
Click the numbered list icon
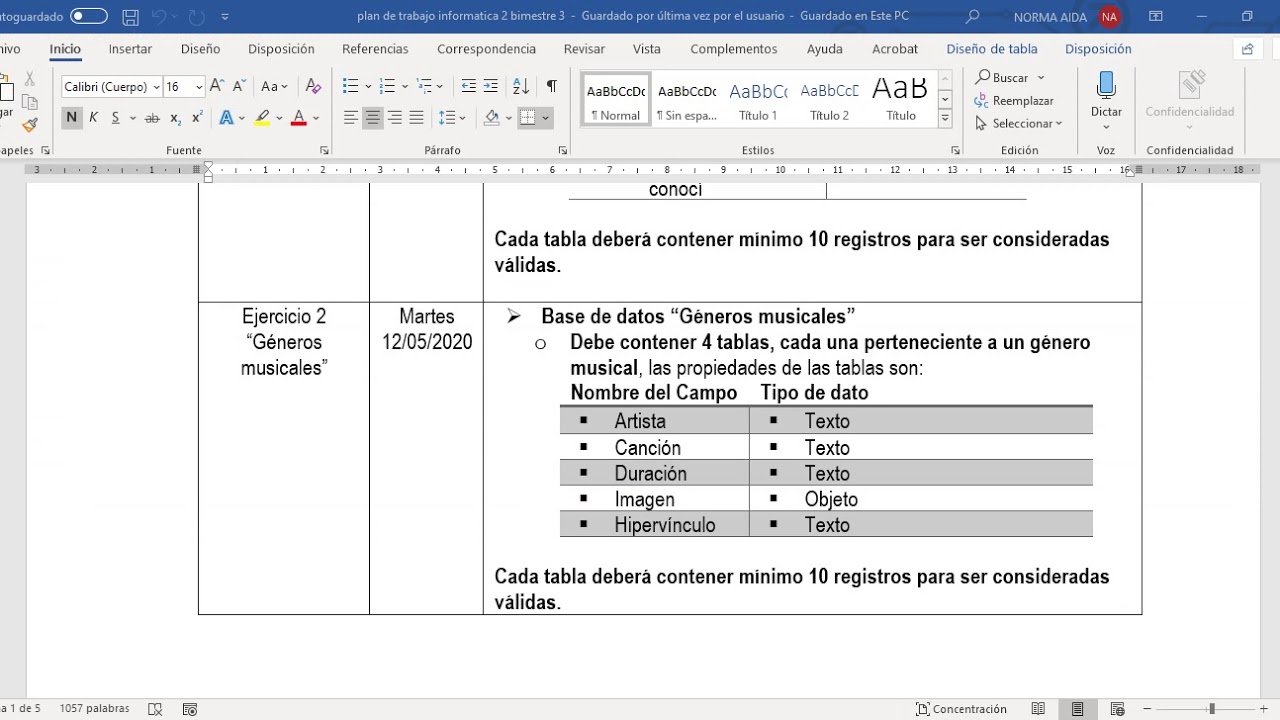coord(388,87)
